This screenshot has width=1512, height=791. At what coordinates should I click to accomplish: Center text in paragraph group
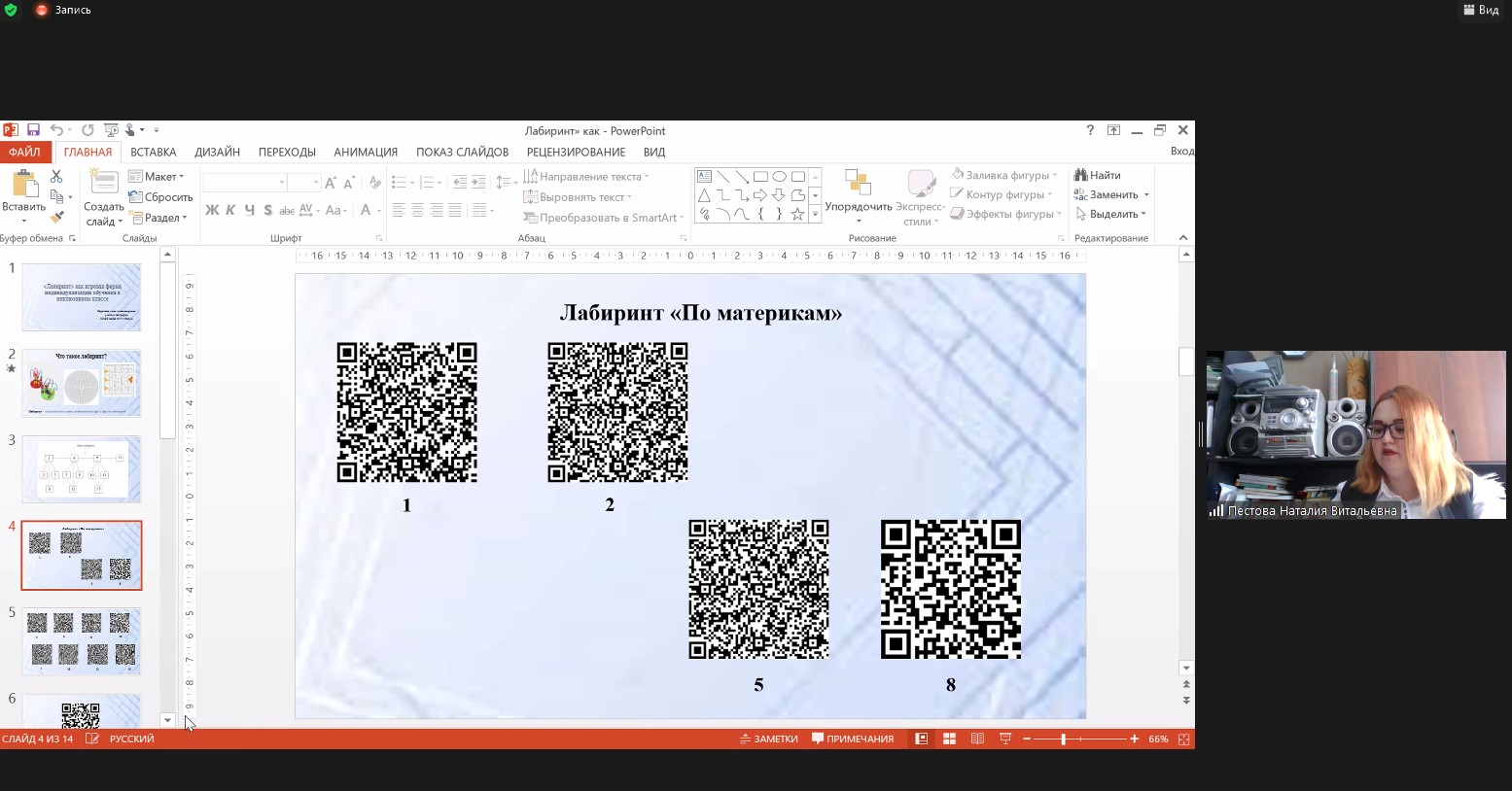click(417, 210)
